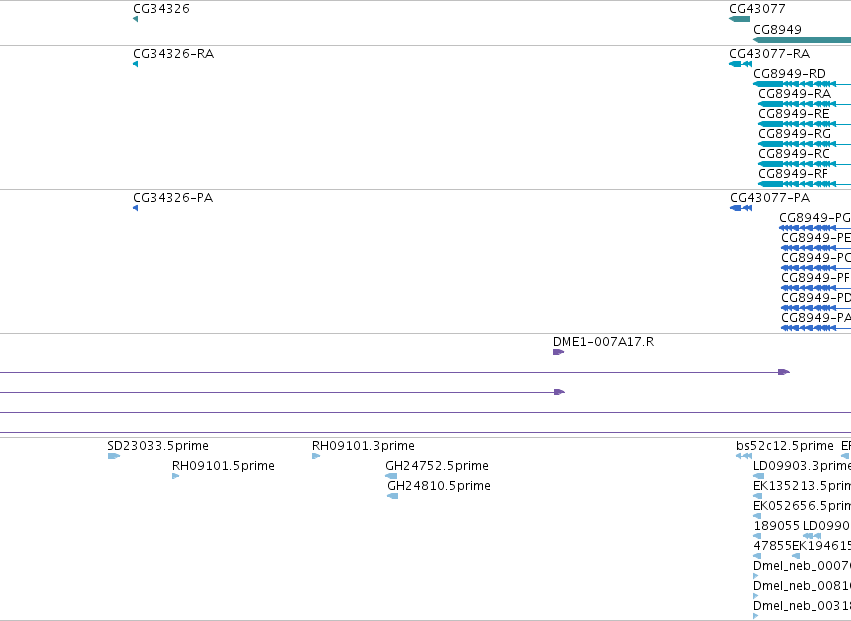851x621 pixels.
Task: Select the CG43077-PA protein label
Action: click(770, 198)
